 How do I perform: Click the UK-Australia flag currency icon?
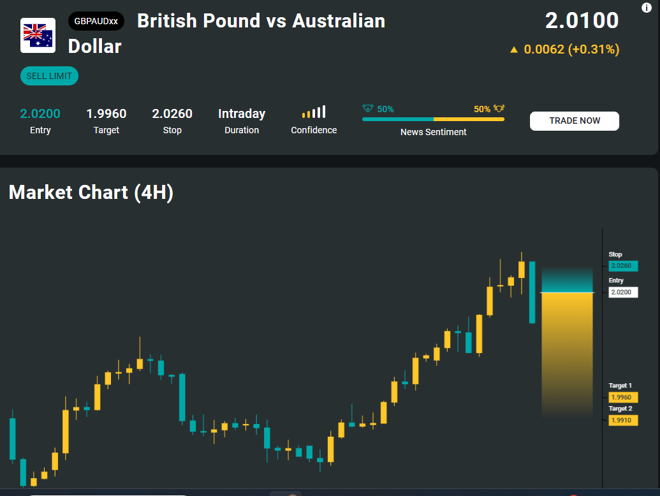click(38, 35)
